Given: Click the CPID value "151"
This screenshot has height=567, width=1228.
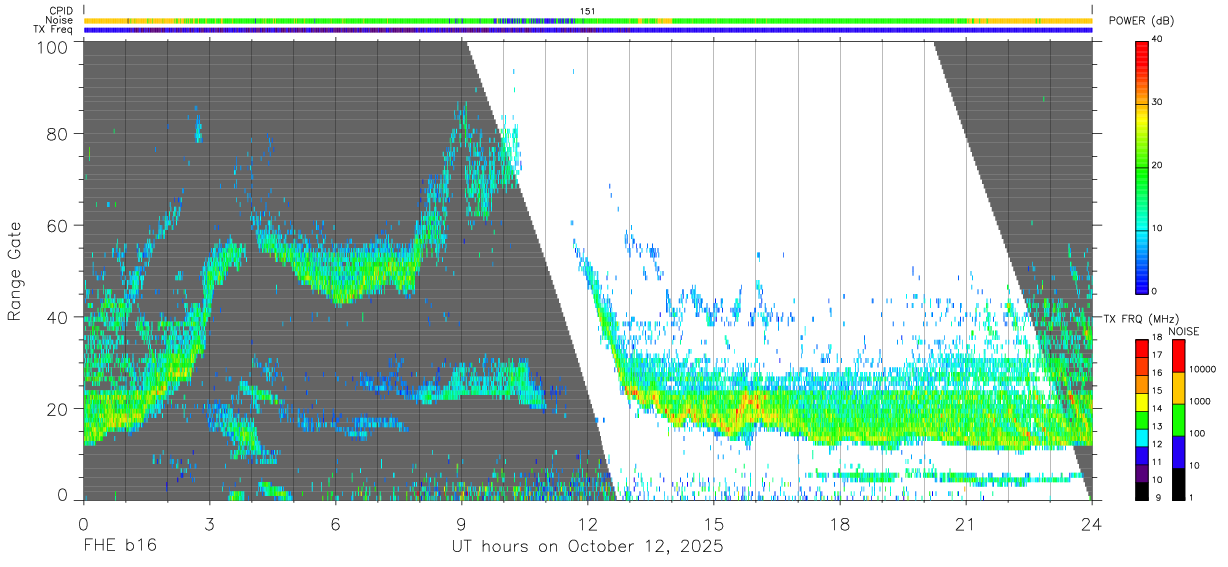Looking at the screenshot, I should click(x=588, y=11).
